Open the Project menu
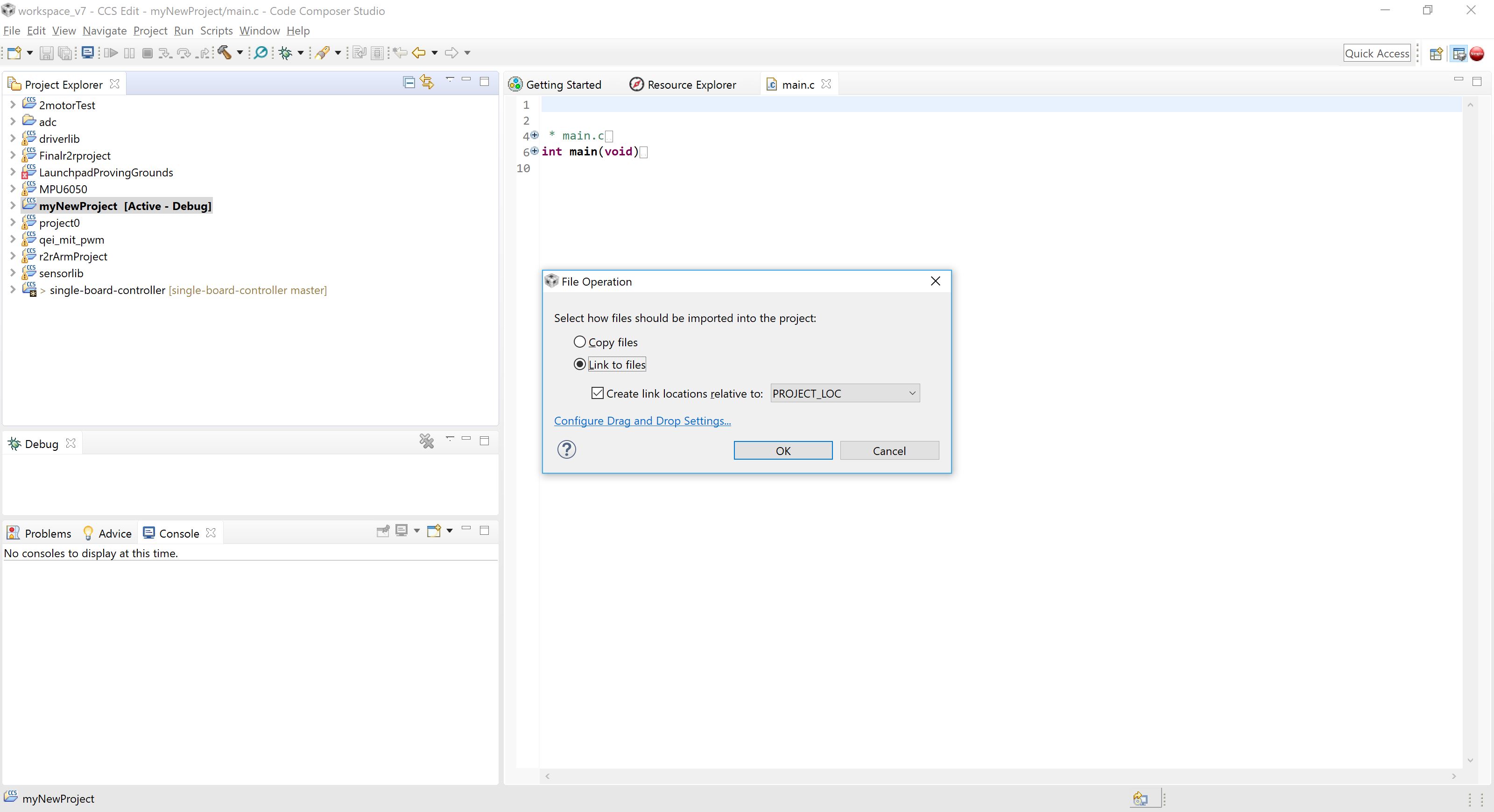 coord(149,31)
